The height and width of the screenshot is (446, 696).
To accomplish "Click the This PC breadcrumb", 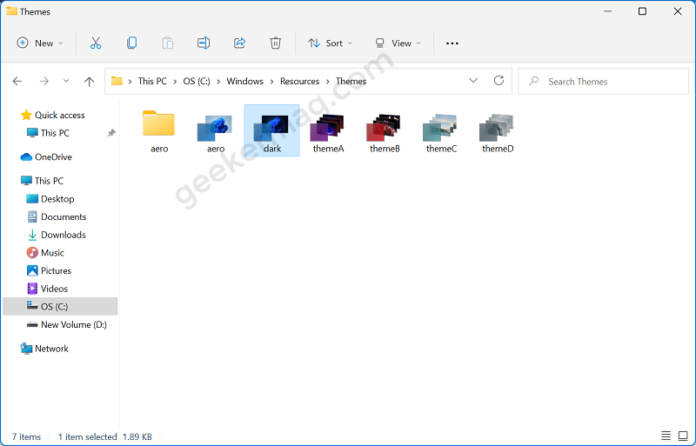I will click(x=152, y=81).
